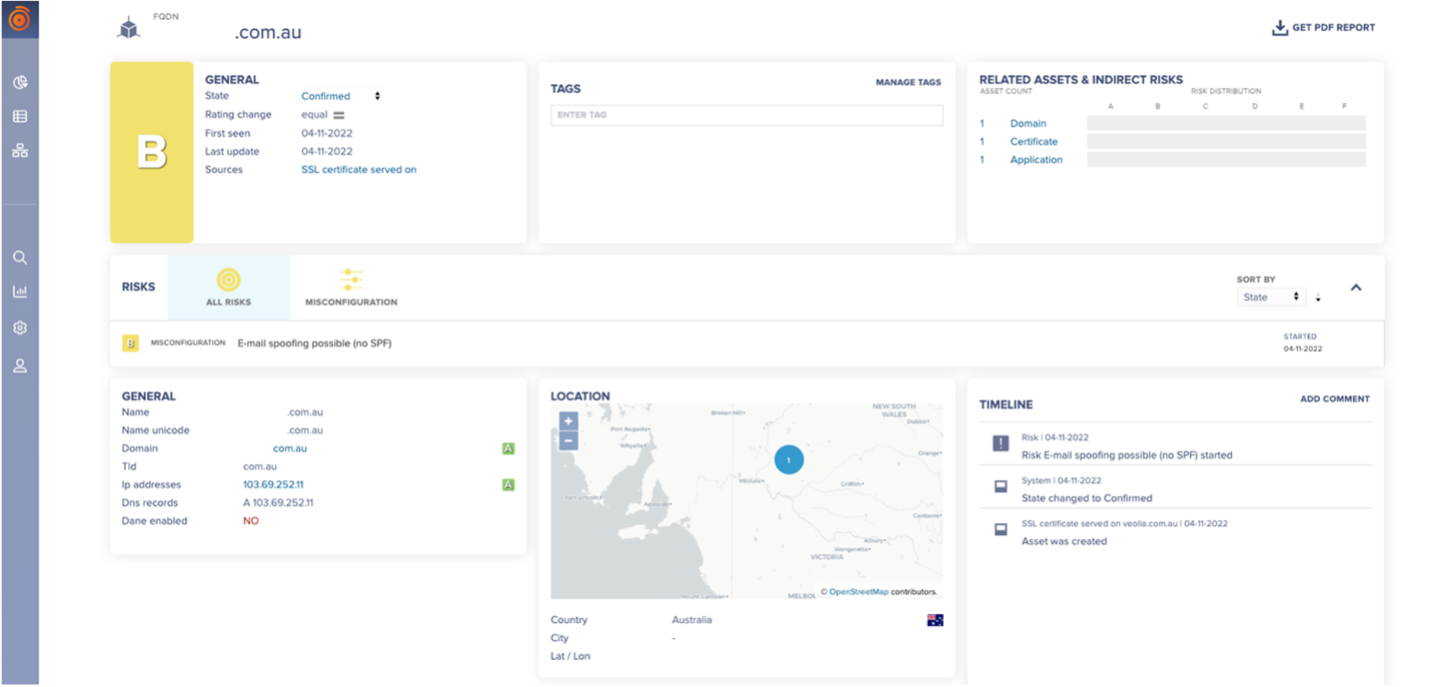1430x687 pixels.
Task: Open the dashboard pie chart sidebar icon
Action: tap(20, 83)
